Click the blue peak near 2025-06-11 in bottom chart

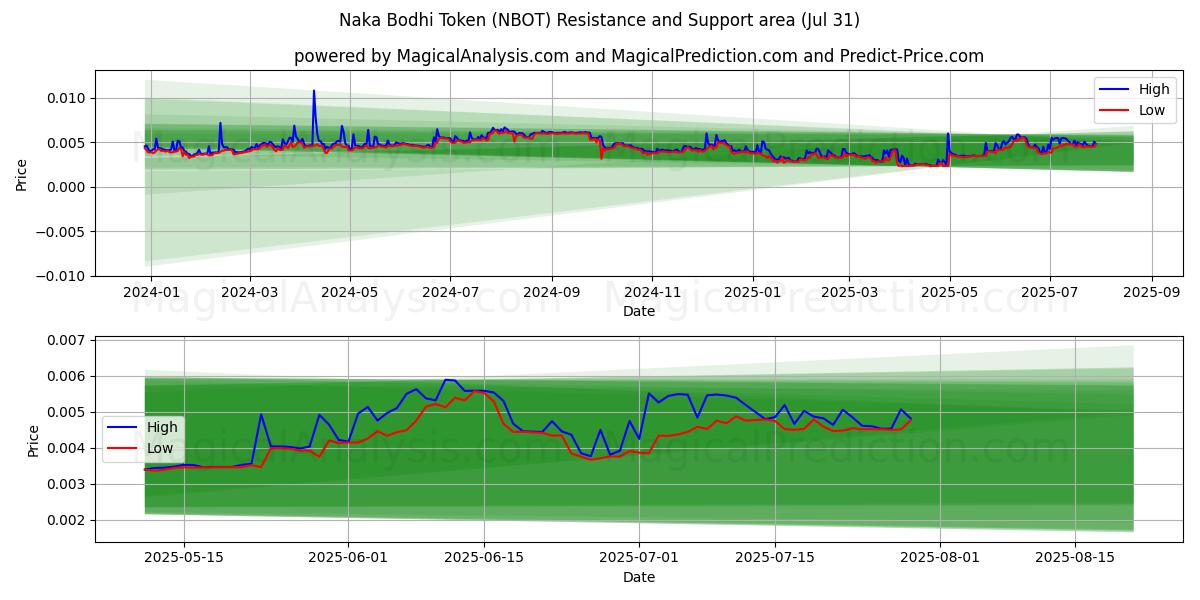tap(447, 380)
